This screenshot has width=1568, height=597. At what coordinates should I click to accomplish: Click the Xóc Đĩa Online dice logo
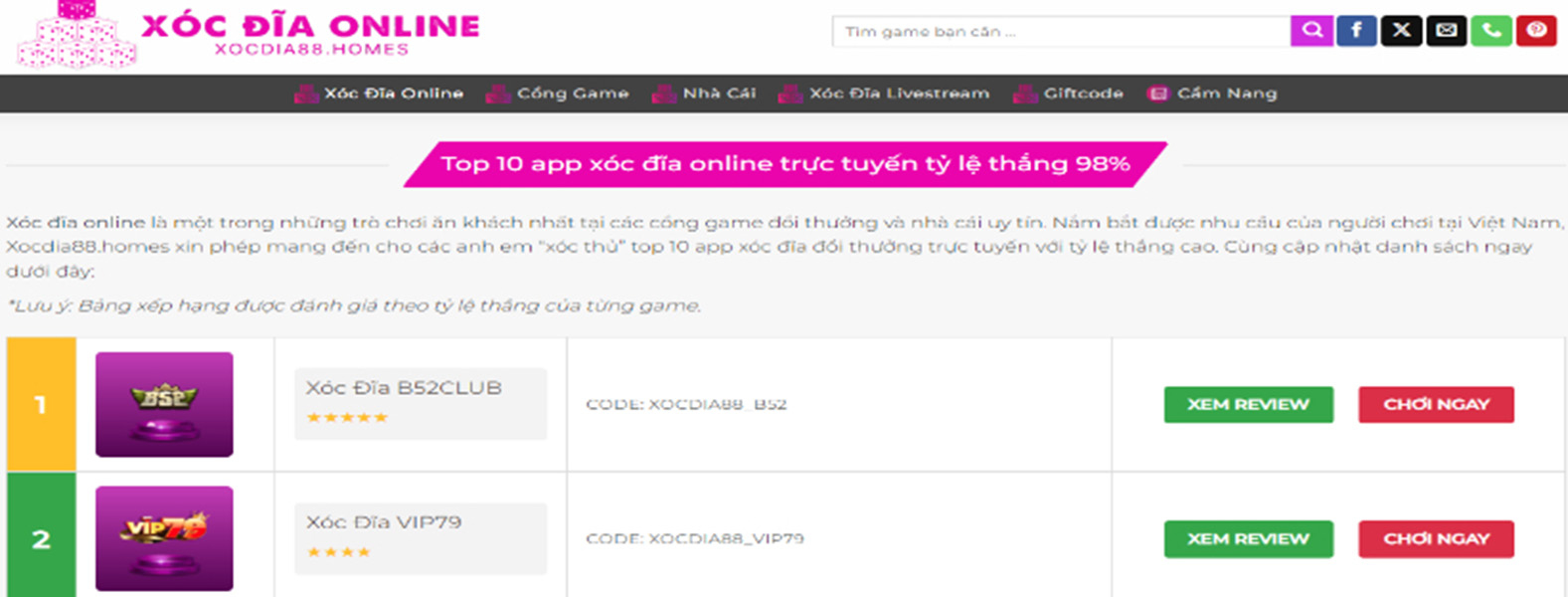77,36
